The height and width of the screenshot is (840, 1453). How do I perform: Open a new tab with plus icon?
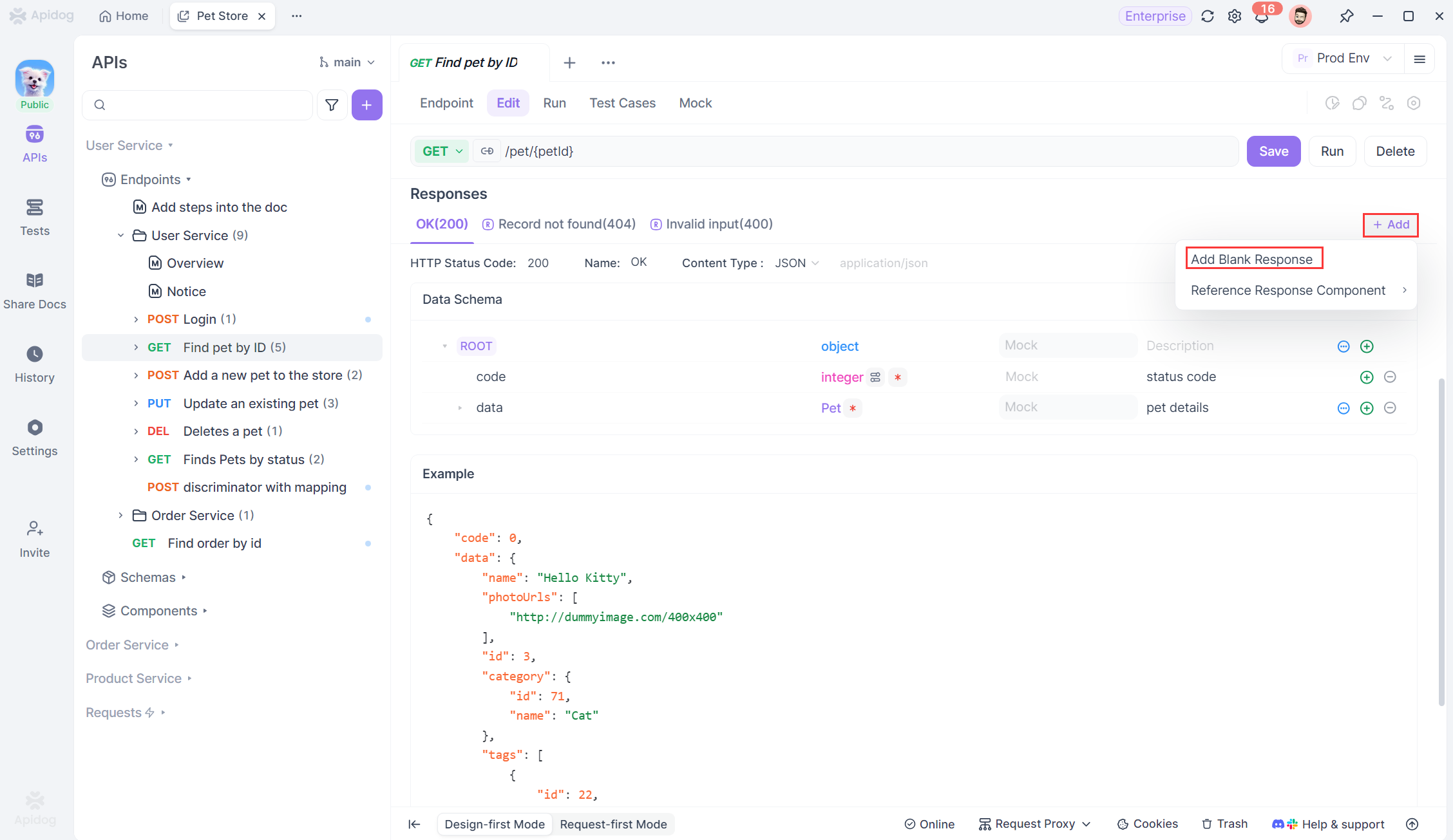(569, 62)
